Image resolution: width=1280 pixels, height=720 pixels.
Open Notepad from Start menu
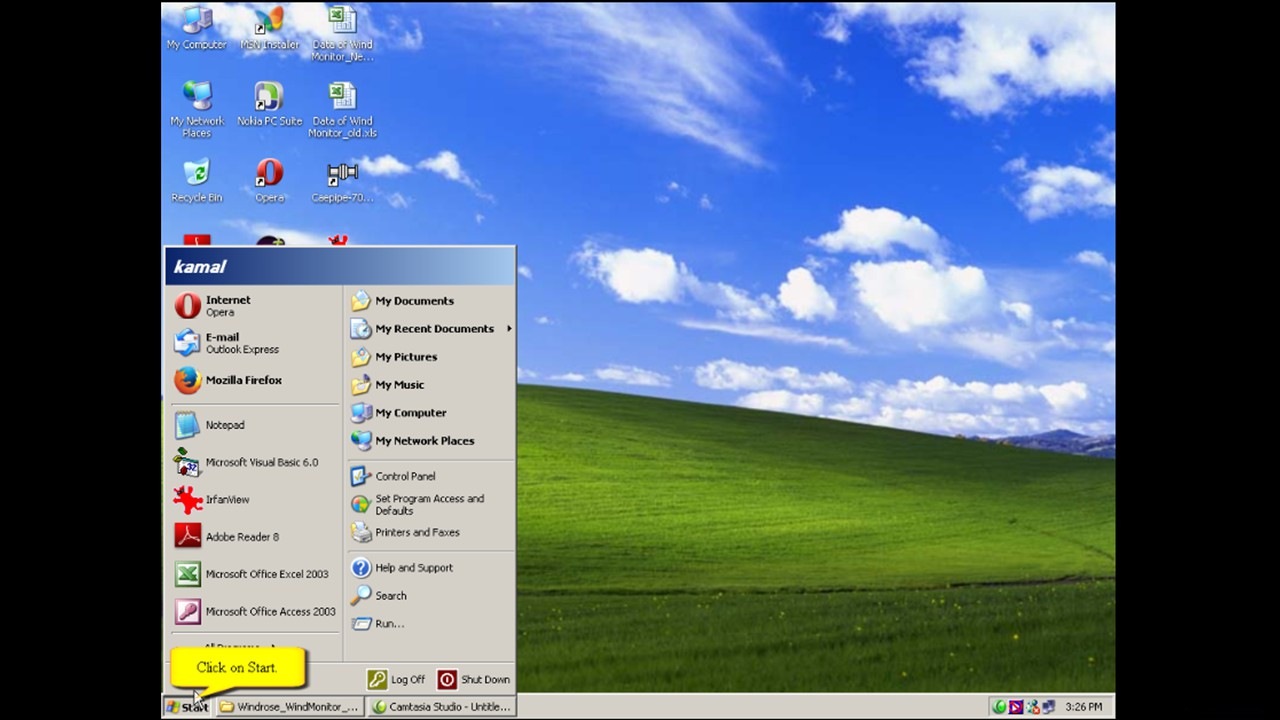[254, 425]
